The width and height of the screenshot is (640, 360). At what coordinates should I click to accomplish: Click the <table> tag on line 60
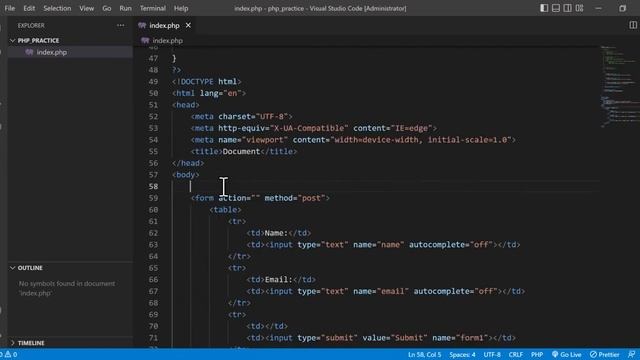click(x=225, y=209)
